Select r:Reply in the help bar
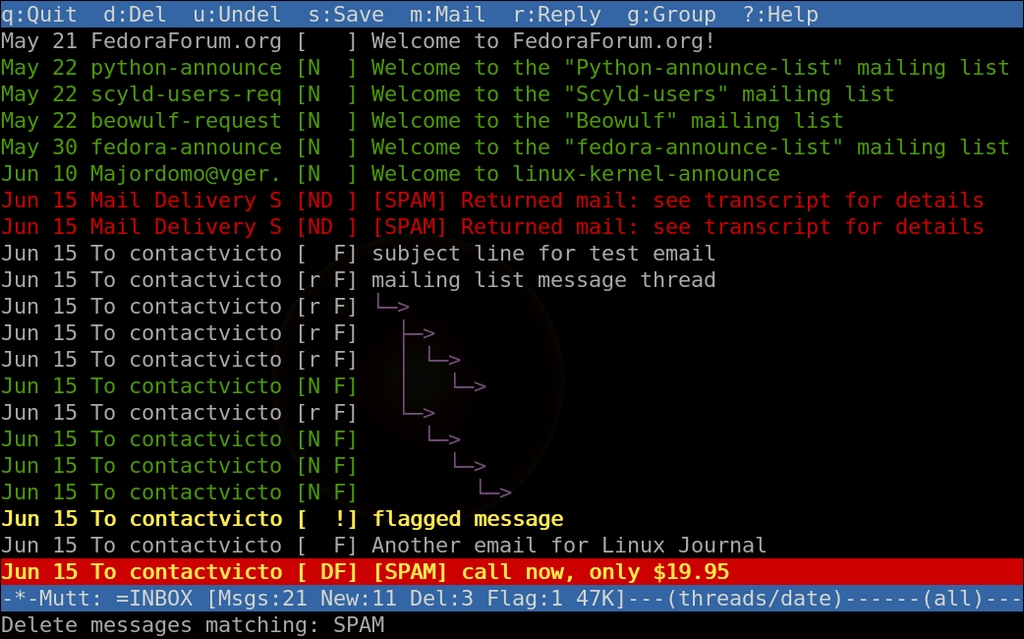The height and width of the screenshot is (639, 1024). pyautogui.click(x=556, y=14)
